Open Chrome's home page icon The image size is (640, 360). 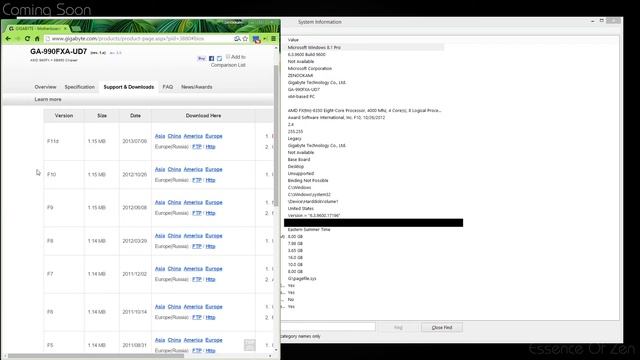coord(37,38)
